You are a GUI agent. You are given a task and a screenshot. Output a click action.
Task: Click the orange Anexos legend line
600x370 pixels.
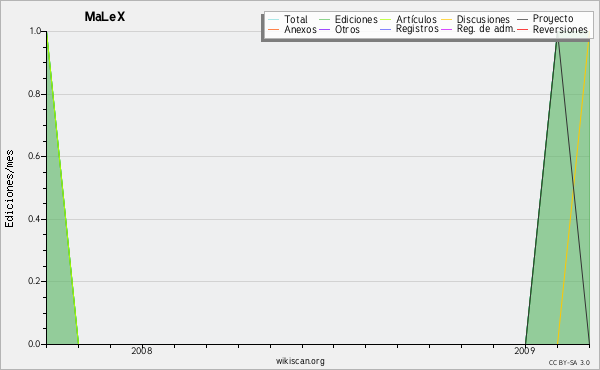click(x=274, y=29)
